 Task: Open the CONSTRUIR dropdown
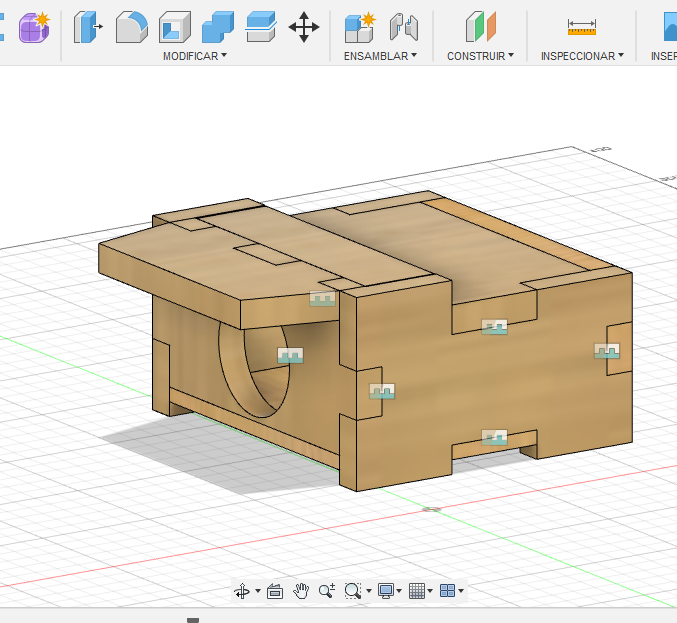(480, 56)
